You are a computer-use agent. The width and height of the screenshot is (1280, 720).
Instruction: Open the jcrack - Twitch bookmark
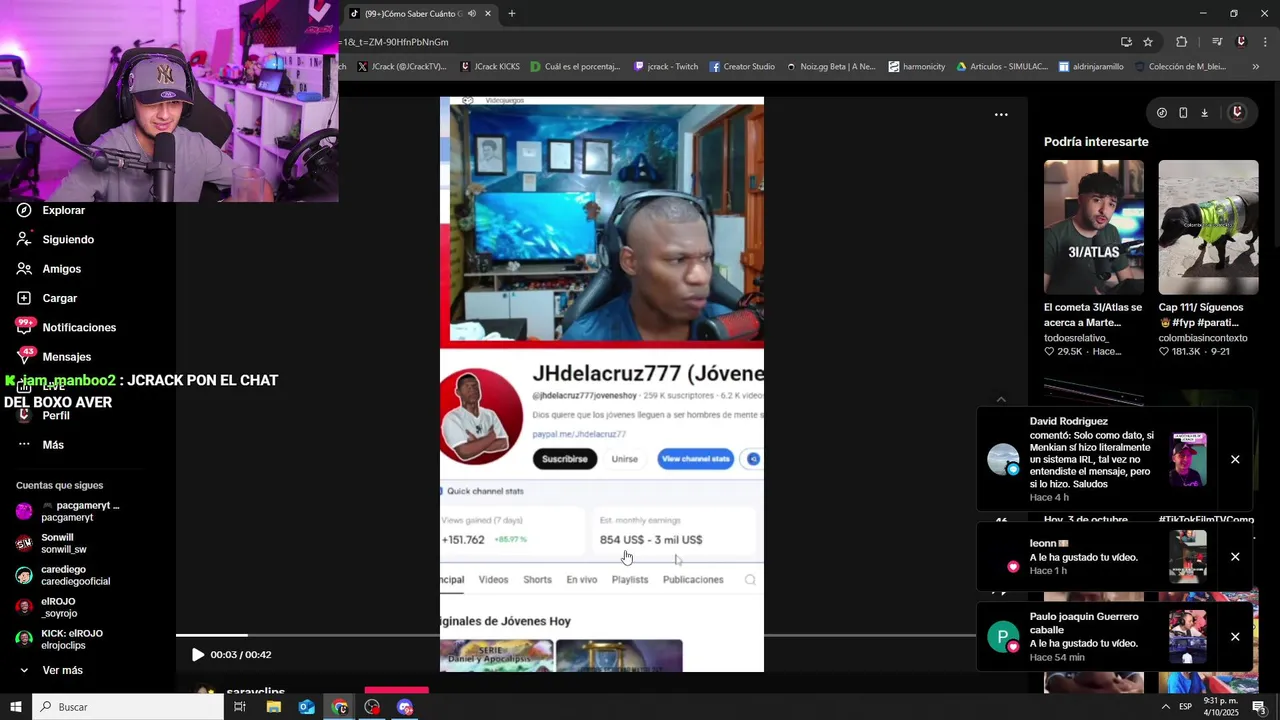666,67
